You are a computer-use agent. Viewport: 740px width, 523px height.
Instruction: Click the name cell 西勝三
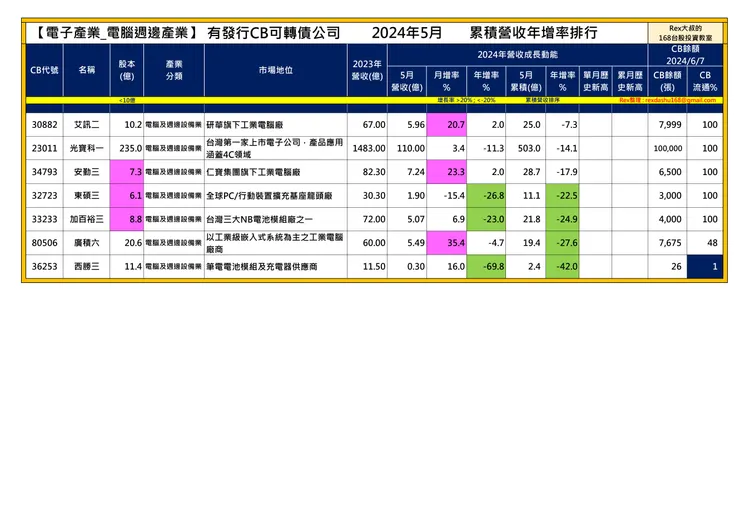(x=86, y=266)
